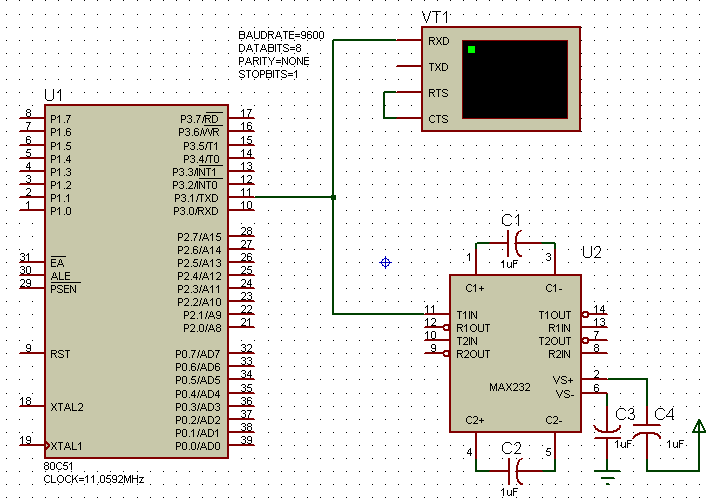Click the VS- pin label
712x499 pixels.
point(564,394)
